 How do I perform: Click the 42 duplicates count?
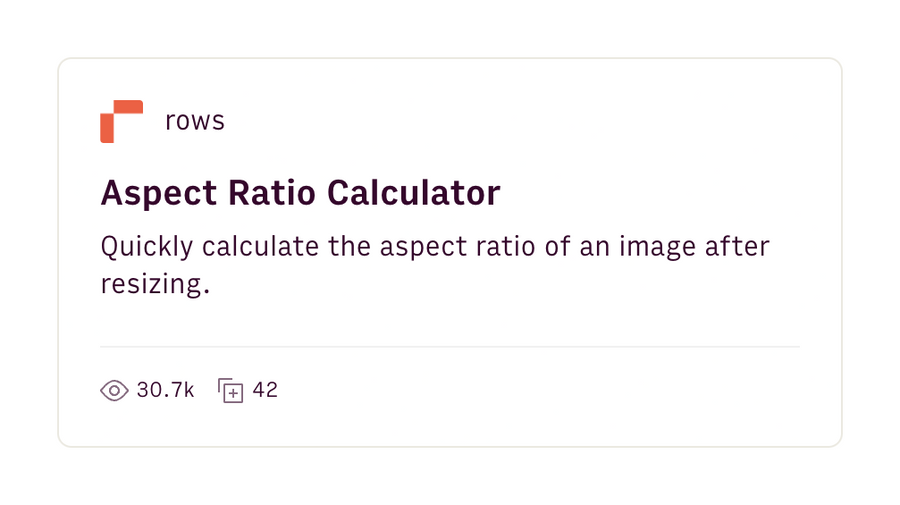tap(265, 390)
